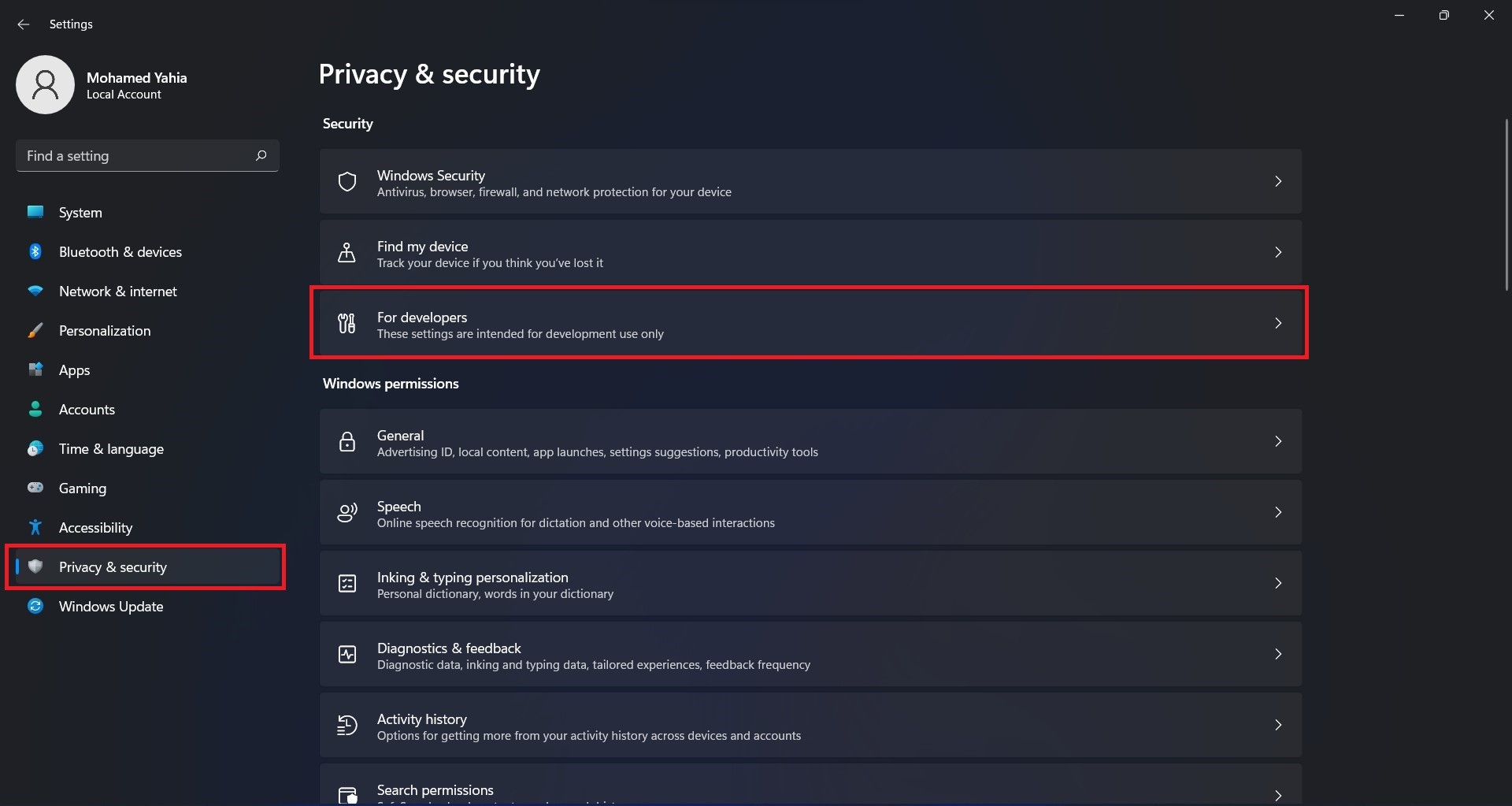Click the General lock icon
Screen dimensions: 1512x806
(346, 442)
